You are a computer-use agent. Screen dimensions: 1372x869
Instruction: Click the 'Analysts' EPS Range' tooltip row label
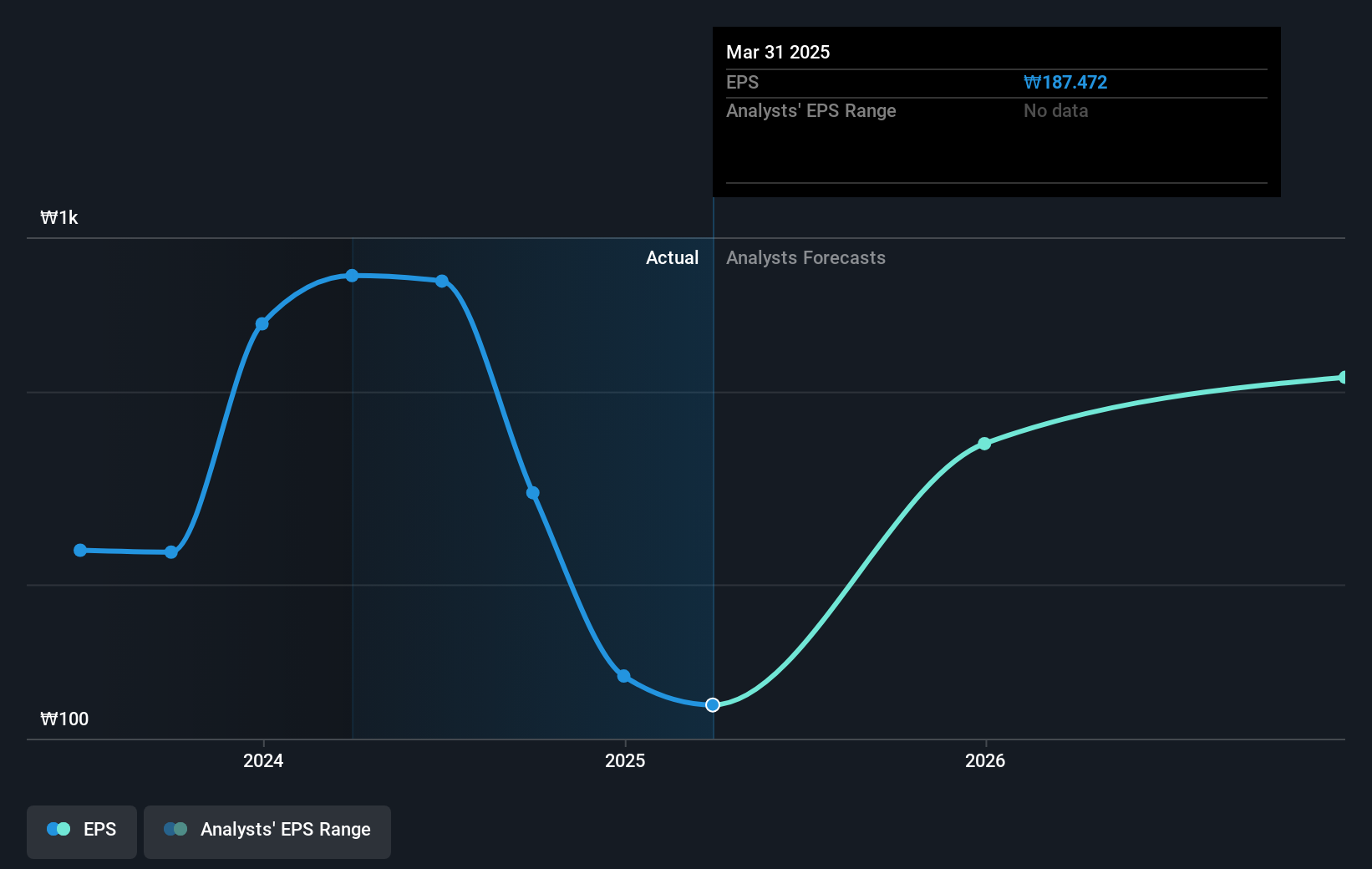point(810,111)
